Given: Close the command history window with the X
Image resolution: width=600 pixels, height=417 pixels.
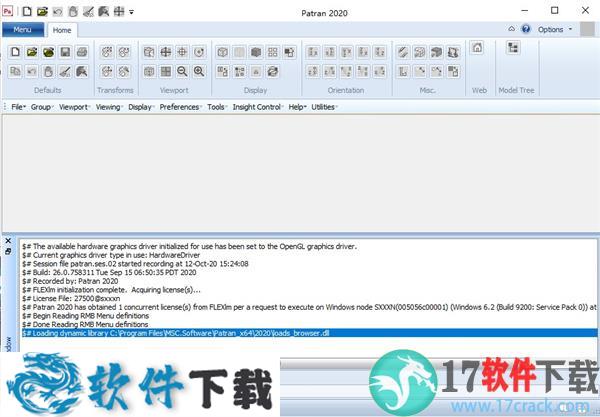Looking at the screenshot, I should 8,241.
